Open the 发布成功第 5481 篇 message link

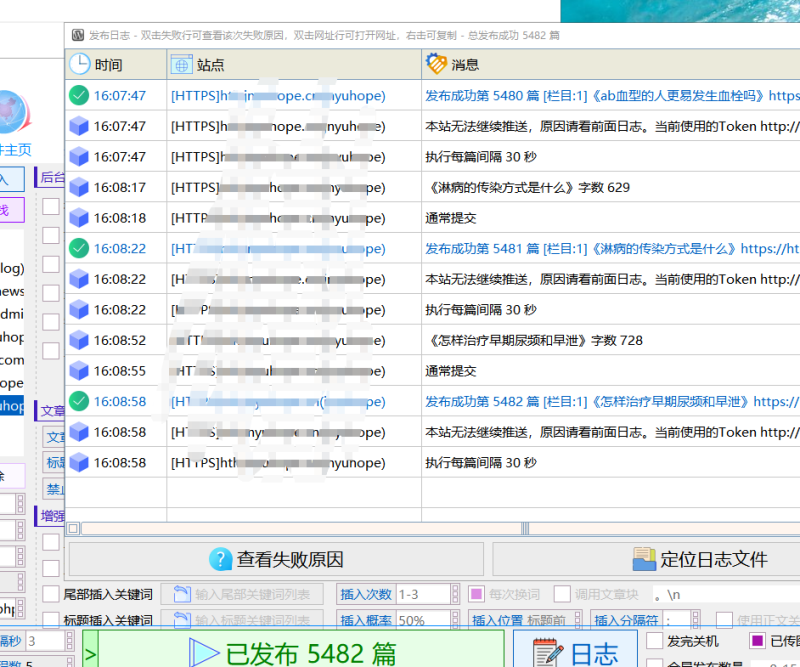[612, 249]
